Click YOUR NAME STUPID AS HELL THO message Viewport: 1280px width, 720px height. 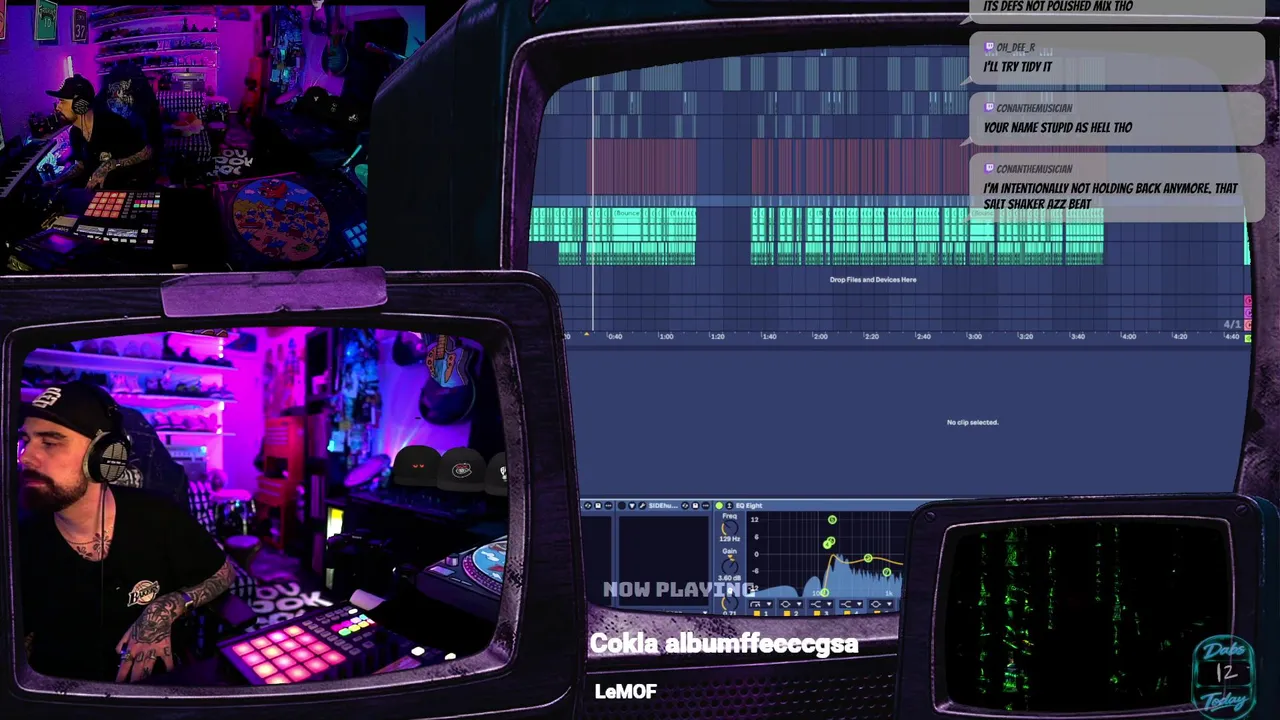pyautogui.click(x=1058, y=128)
